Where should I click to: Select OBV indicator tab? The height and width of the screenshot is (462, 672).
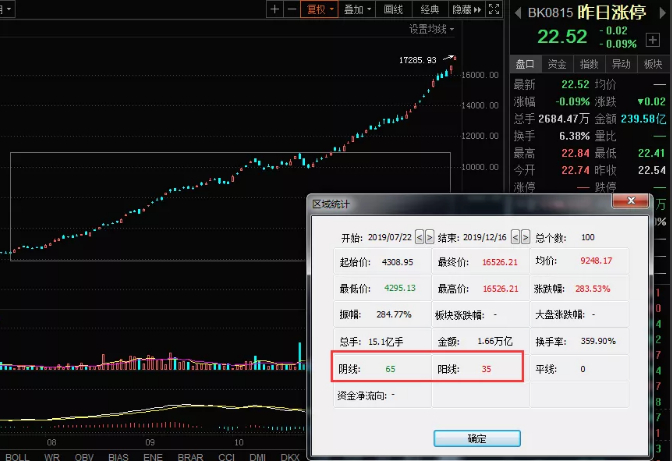pyautogui.click(x=84, y=457)
